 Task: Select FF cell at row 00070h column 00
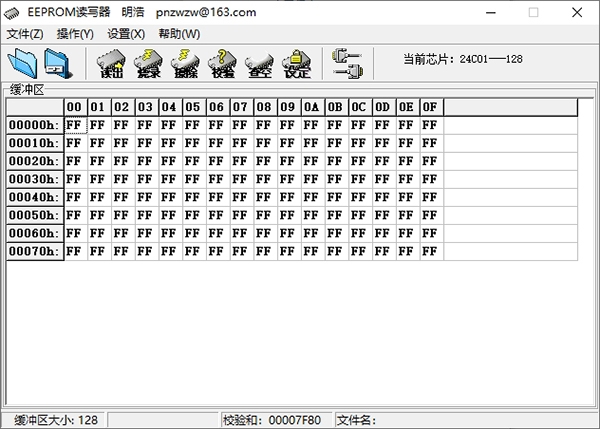[76, 251]
